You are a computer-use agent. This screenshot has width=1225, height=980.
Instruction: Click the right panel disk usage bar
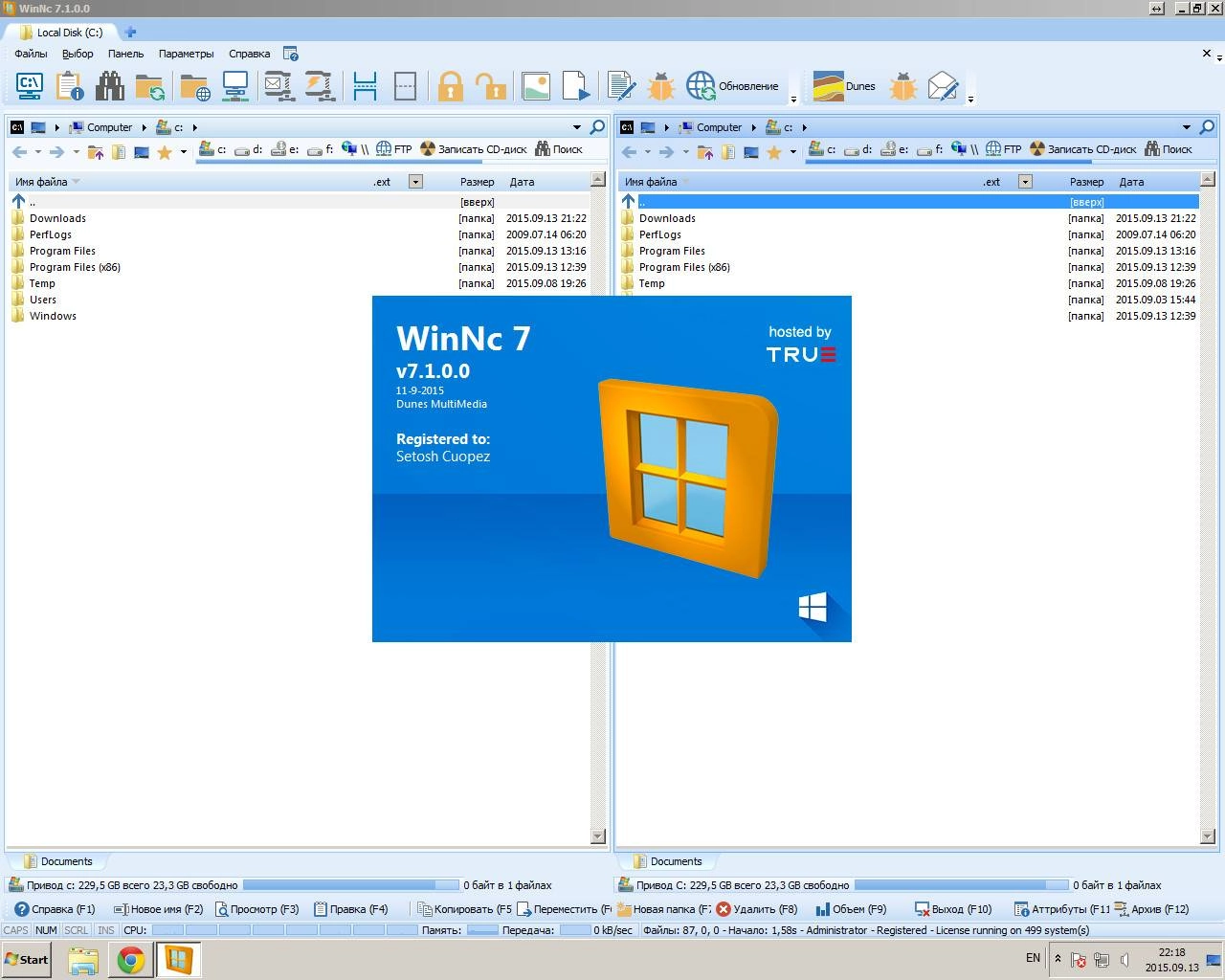click(x=961, y=885)
